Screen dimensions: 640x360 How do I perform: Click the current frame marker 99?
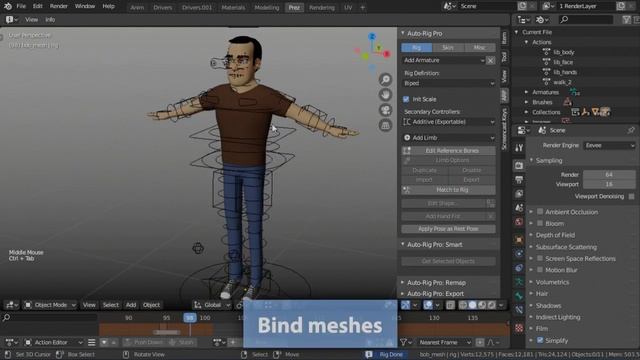click(x=190, y=318)
